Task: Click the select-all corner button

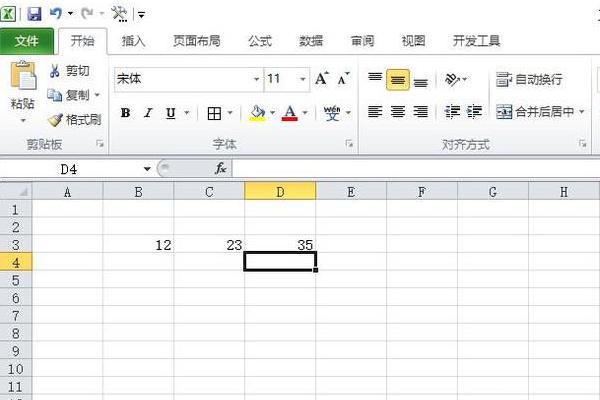Action: (x=16, y=191)
